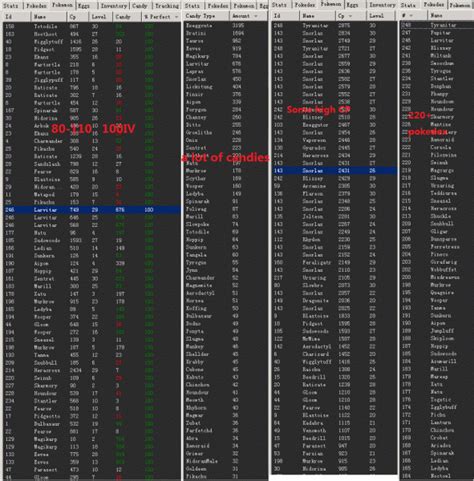The image size is (474, 481).
Task: Select pokedex entry 176 Togetic
Action: click(437, 399)
